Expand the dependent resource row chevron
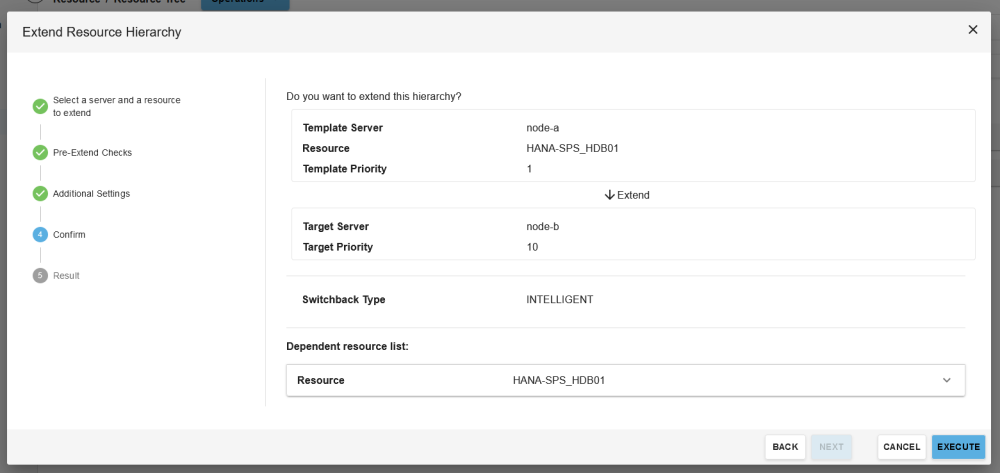 click(x=946, y=380)
